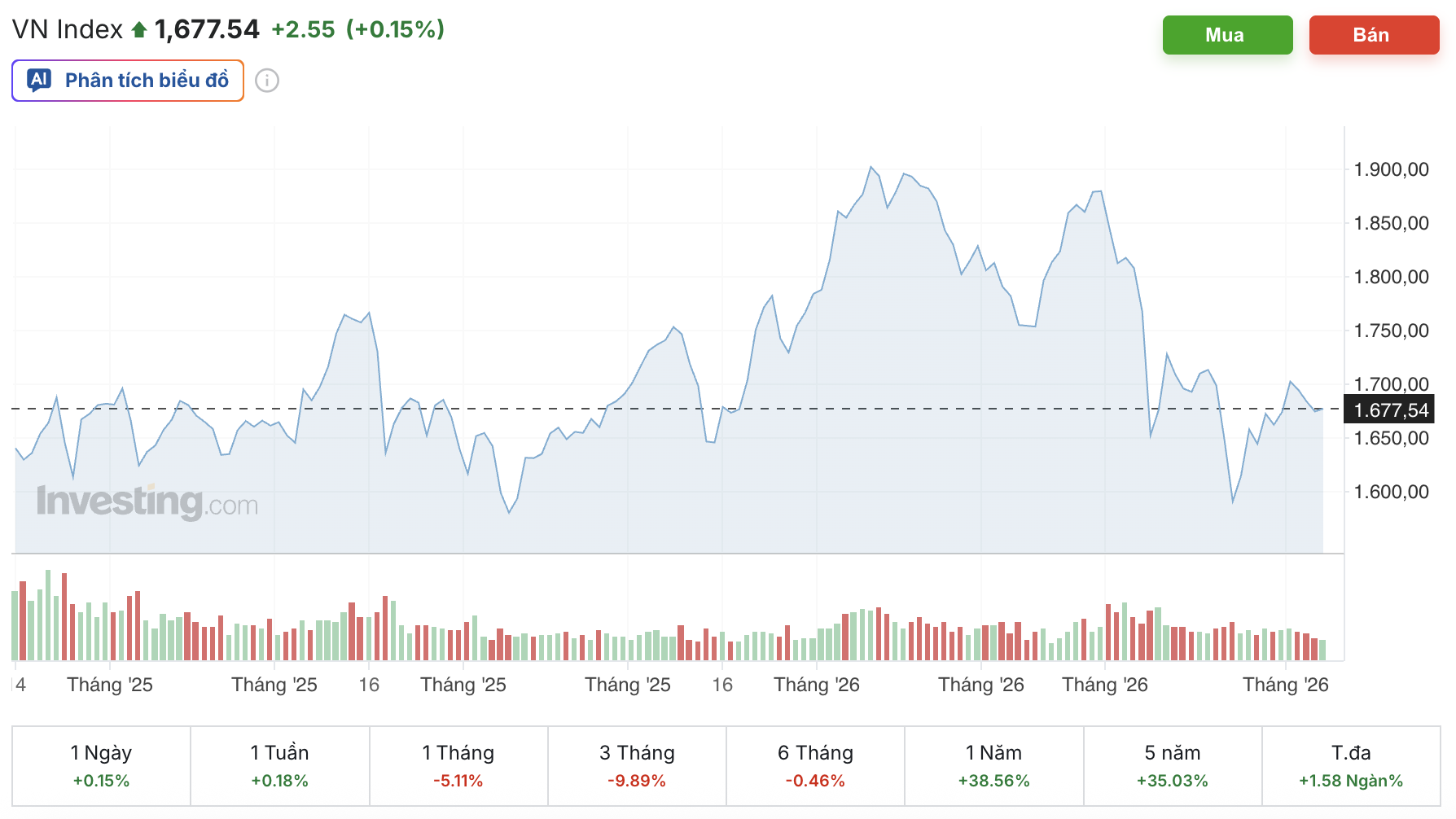Viewport: 1456px width, 819px height.
Task: Choose the 3 Tháng period tab
Action: [x=637, y=765]
